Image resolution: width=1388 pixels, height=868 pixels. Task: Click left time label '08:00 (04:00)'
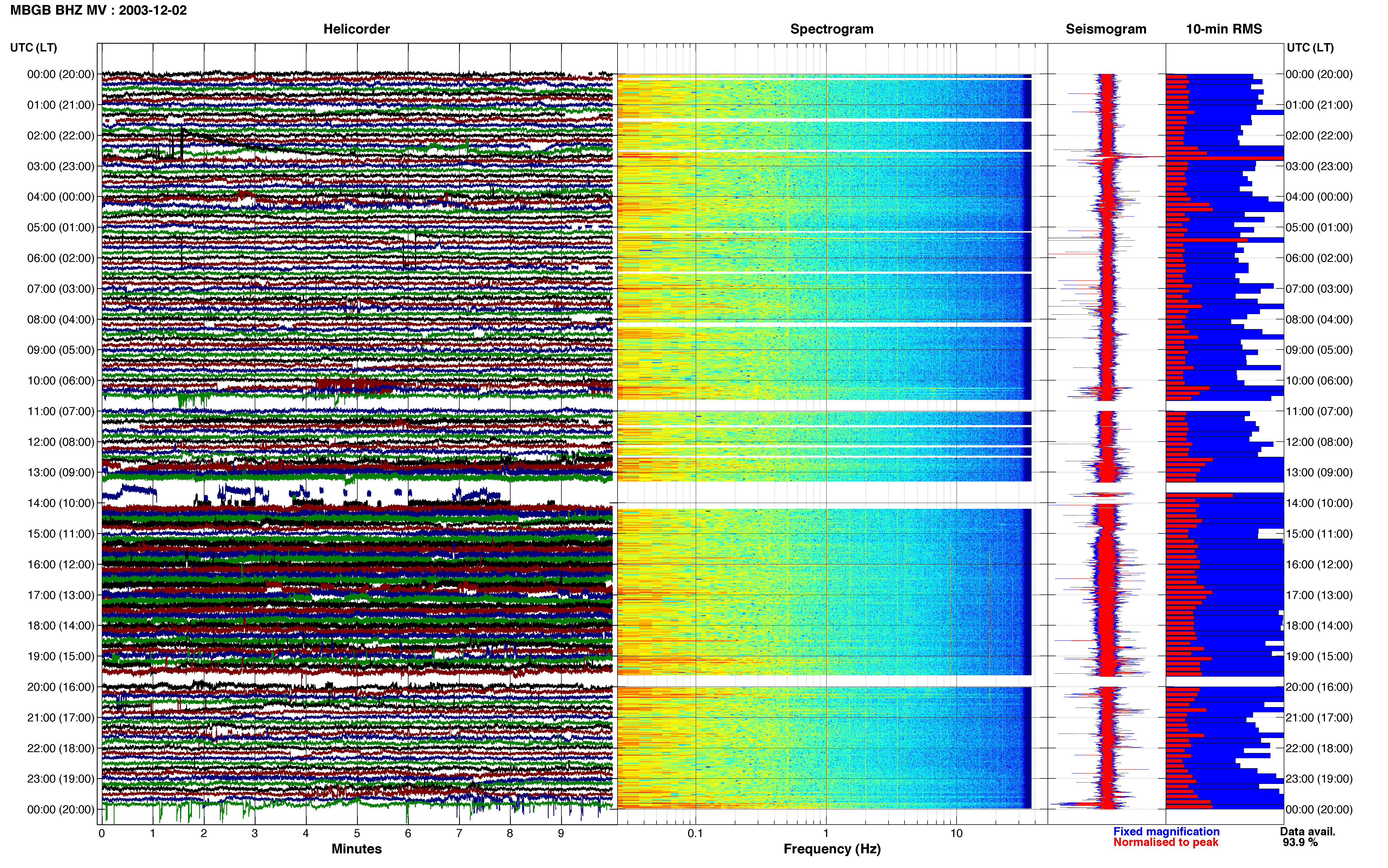[x=61, y=319]
